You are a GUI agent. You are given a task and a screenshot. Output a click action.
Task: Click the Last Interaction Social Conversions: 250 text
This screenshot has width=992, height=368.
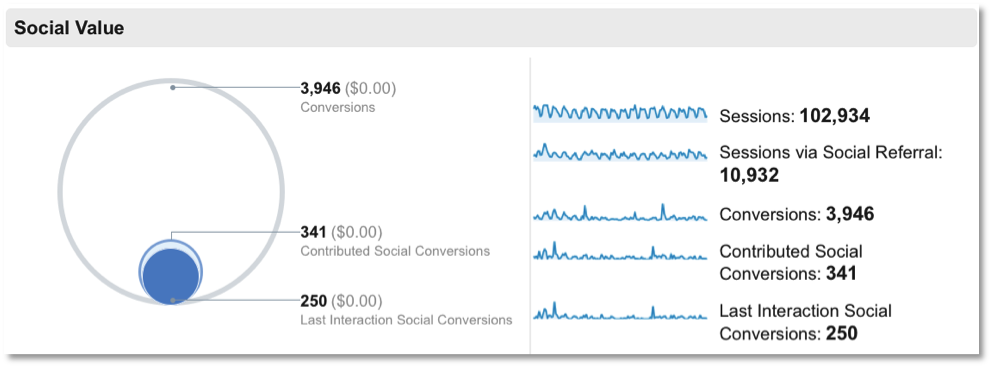pos(805,322)
